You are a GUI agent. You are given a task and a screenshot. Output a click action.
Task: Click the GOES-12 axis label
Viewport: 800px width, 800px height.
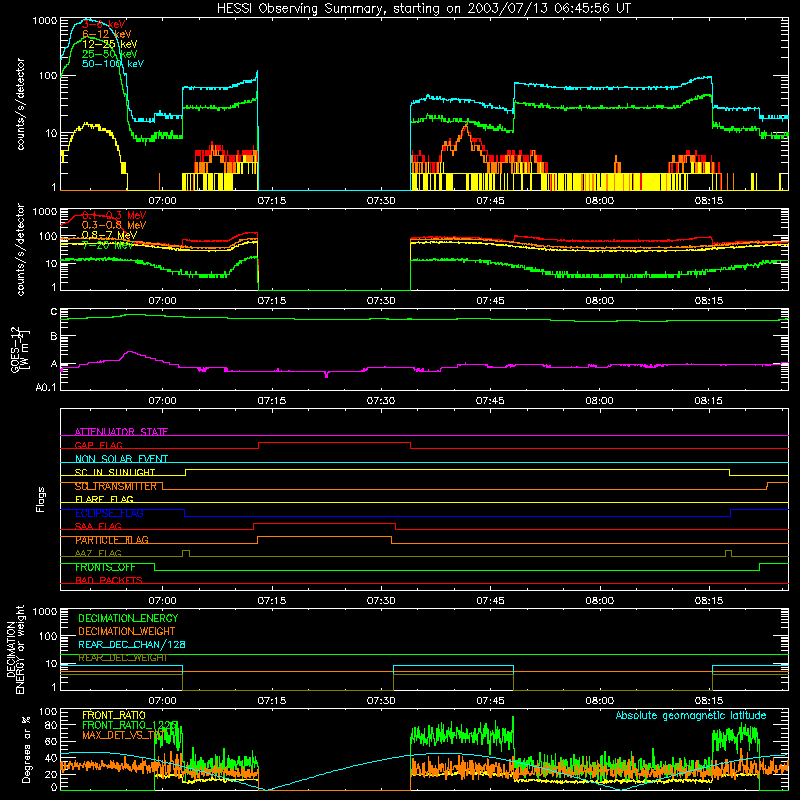coord(20,349)
